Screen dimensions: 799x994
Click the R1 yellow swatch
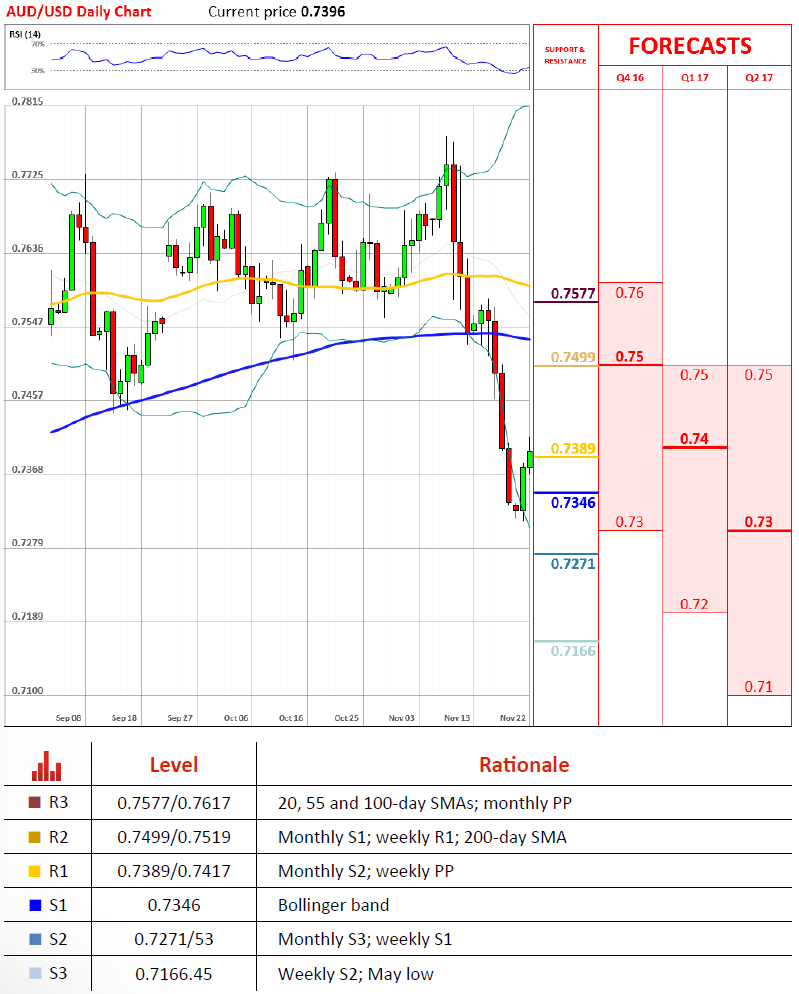(x=35, y=871)
